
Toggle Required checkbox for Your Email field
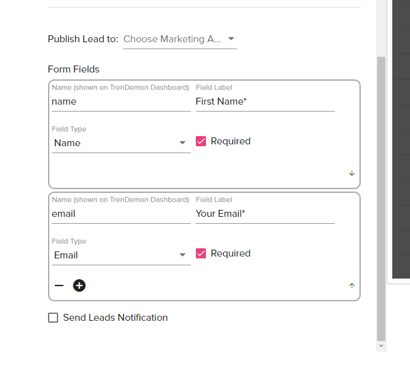click(201, 253)
